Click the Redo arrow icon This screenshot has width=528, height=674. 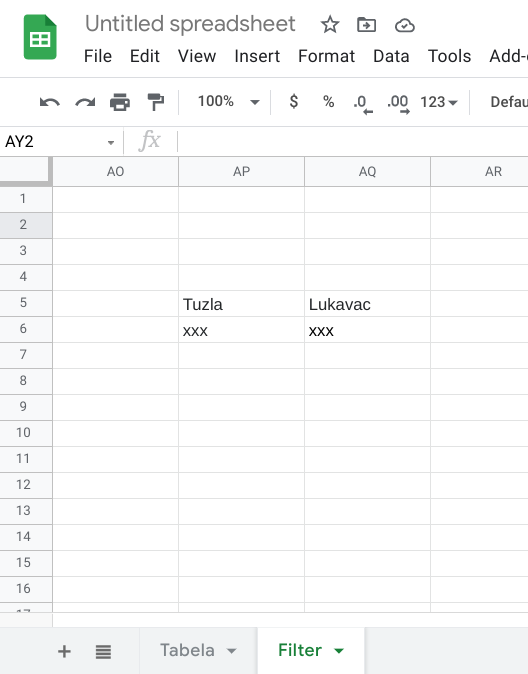click(x=85, y=102)
